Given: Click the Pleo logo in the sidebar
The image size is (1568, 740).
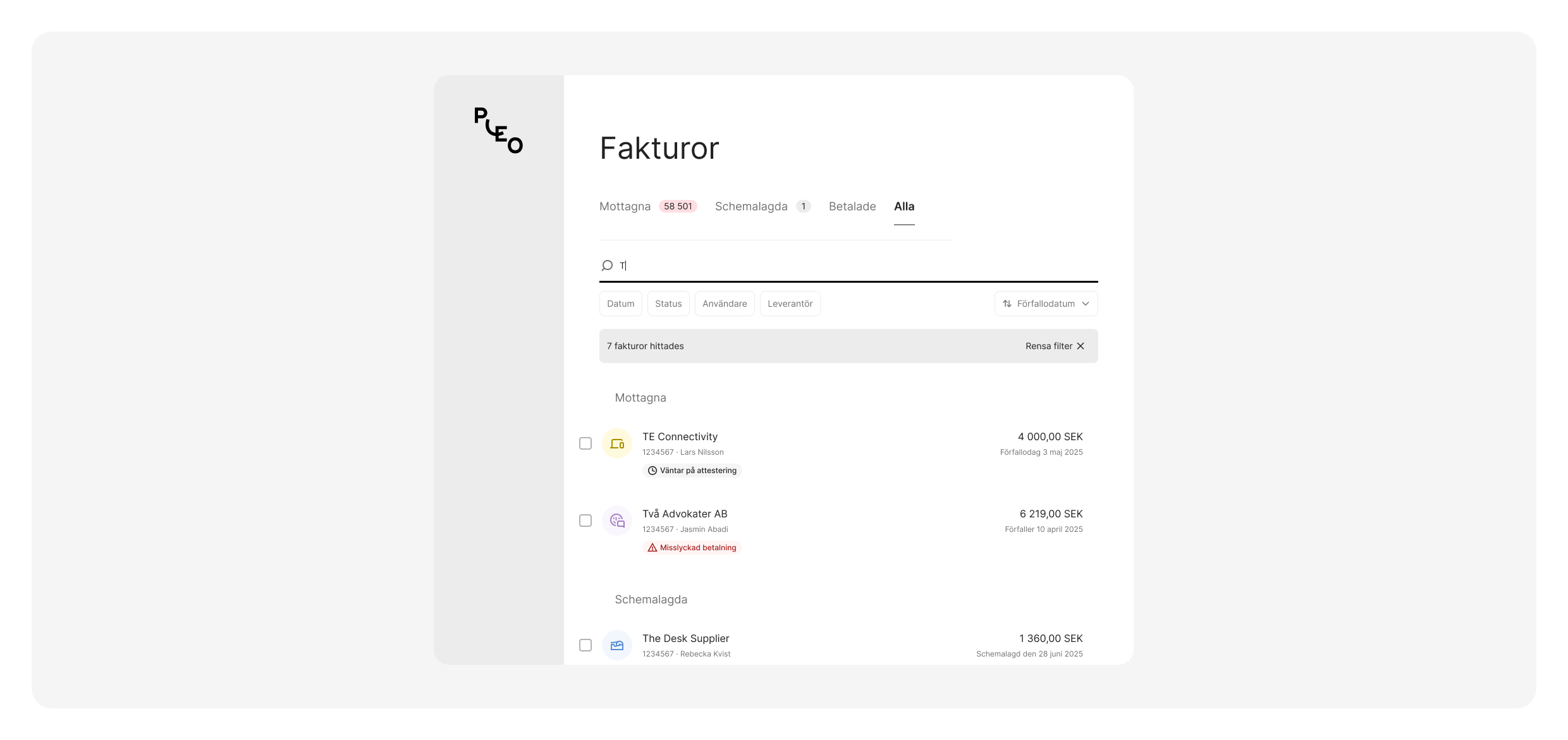Looking at the screenshot, I should tap(498, 130).
